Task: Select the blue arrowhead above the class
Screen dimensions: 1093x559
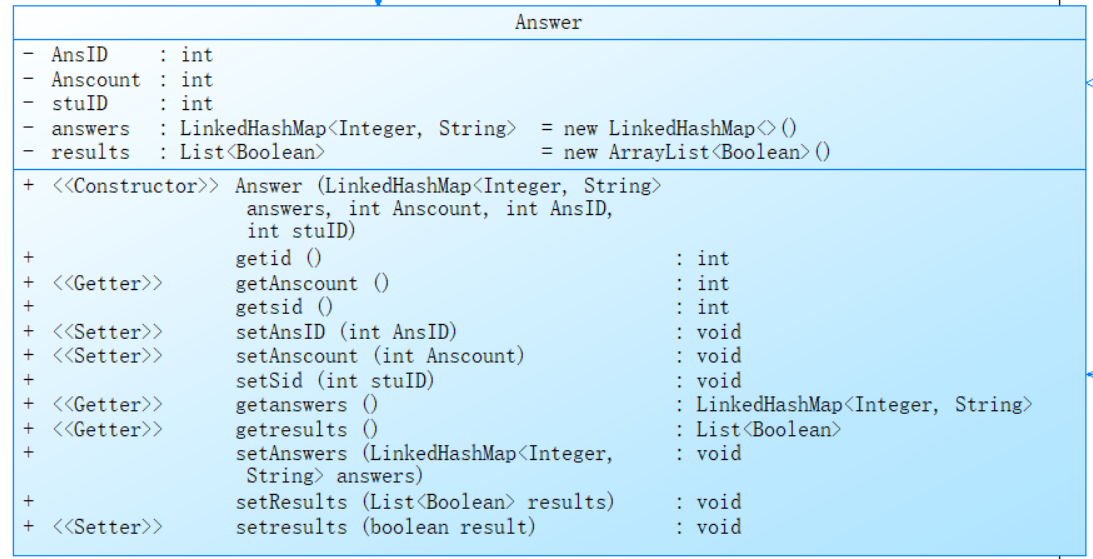Action: tap(377, 2)
